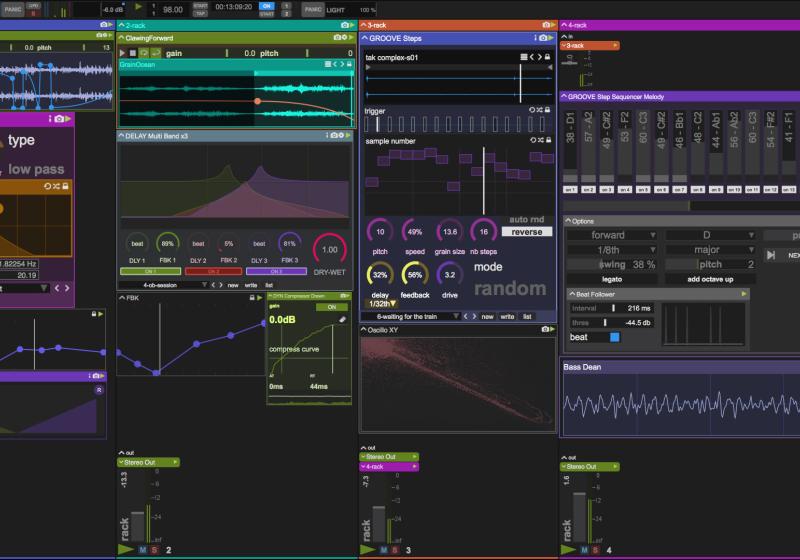Click the menu lines icon on tak complex-s01
The height and width of the screenshot is (560, 800).
pos(522,58)
